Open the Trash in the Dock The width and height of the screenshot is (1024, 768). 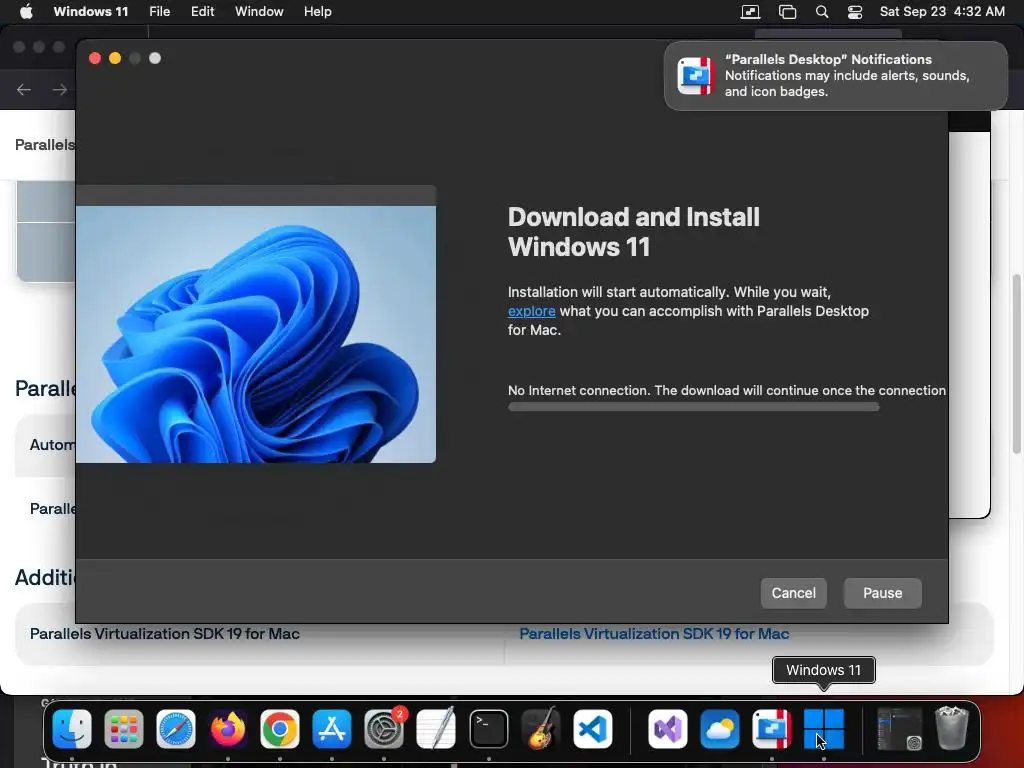click(x=952, y=728)
